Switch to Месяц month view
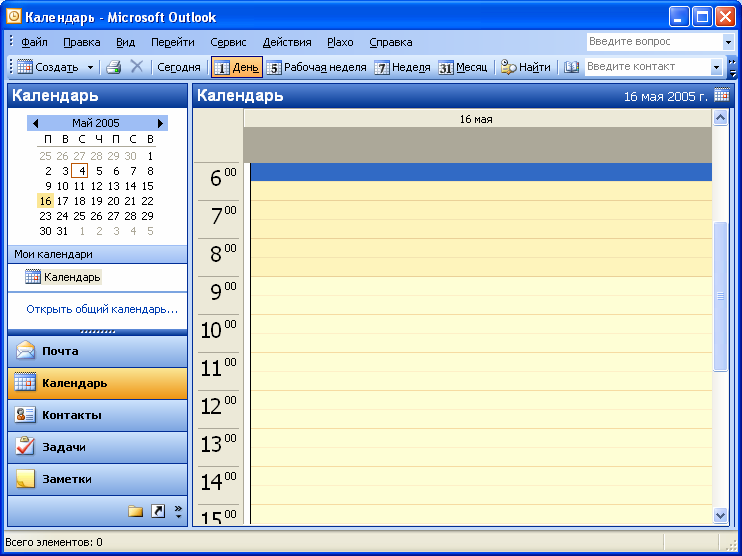Screen dimensions: 742x556 click(x=463, y=67)
